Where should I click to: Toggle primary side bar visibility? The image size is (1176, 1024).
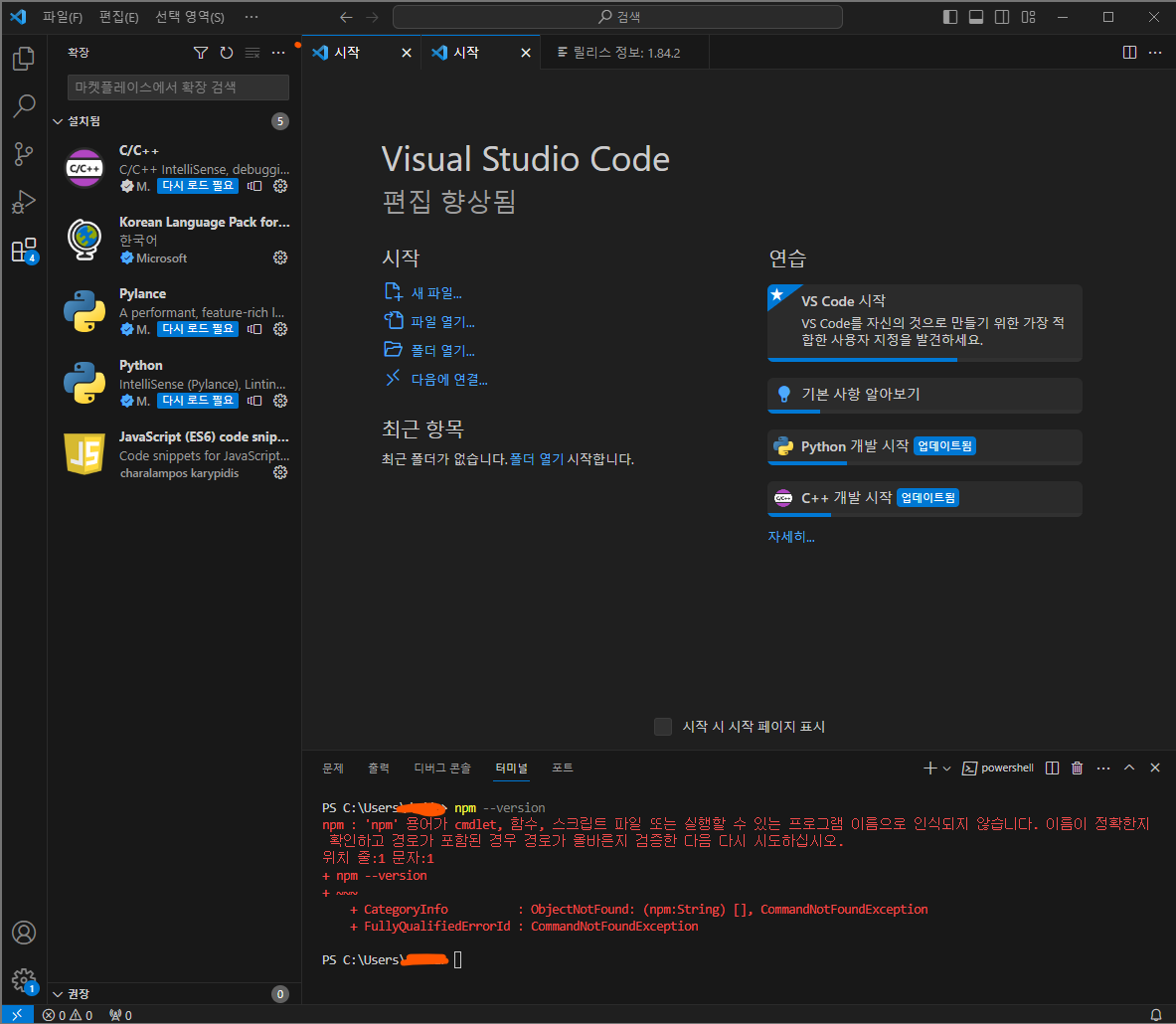point(950,17)
